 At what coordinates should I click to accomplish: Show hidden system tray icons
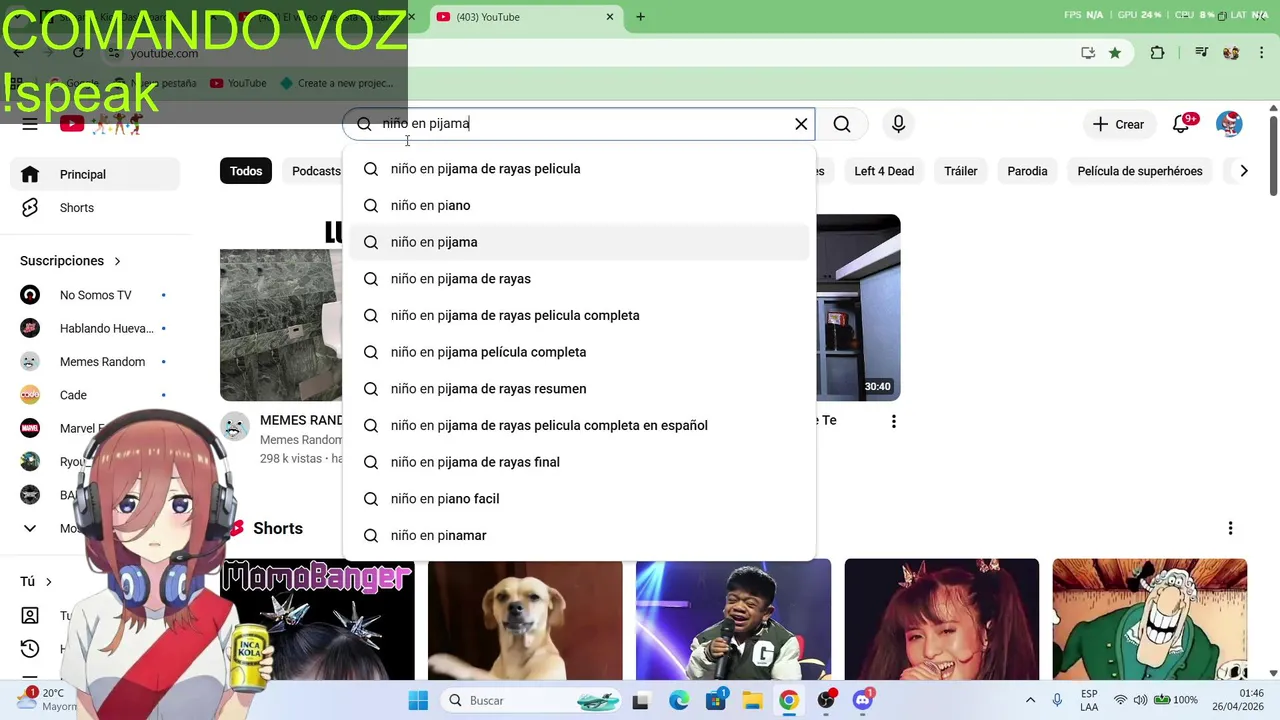(x=1030, y=701)
